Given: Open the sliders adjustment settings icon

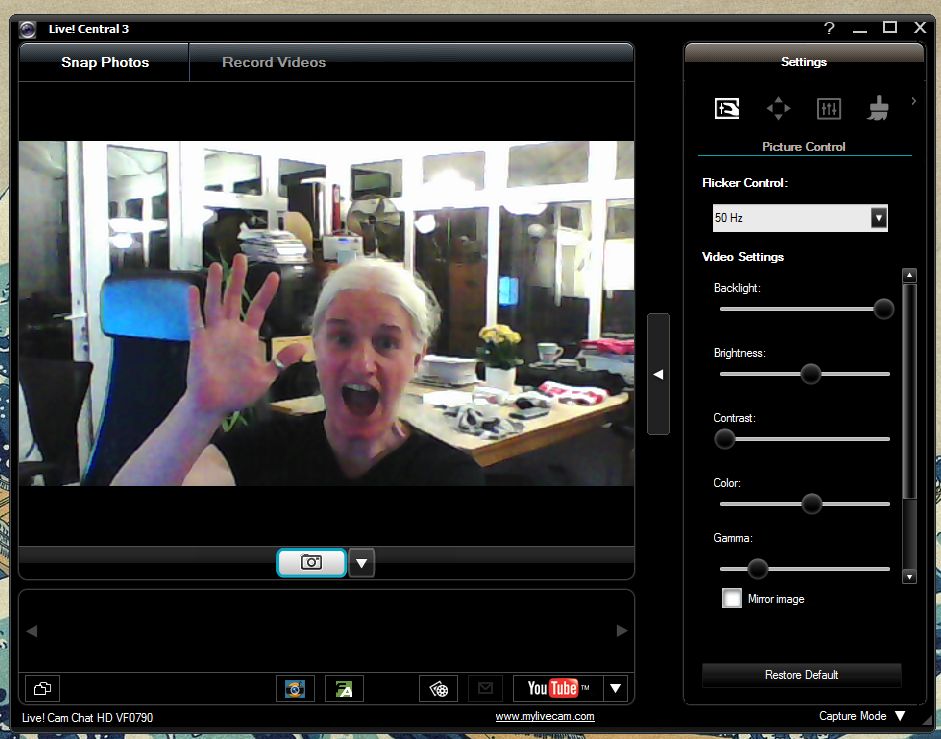Looking at the screenshot, I should 829,109.
